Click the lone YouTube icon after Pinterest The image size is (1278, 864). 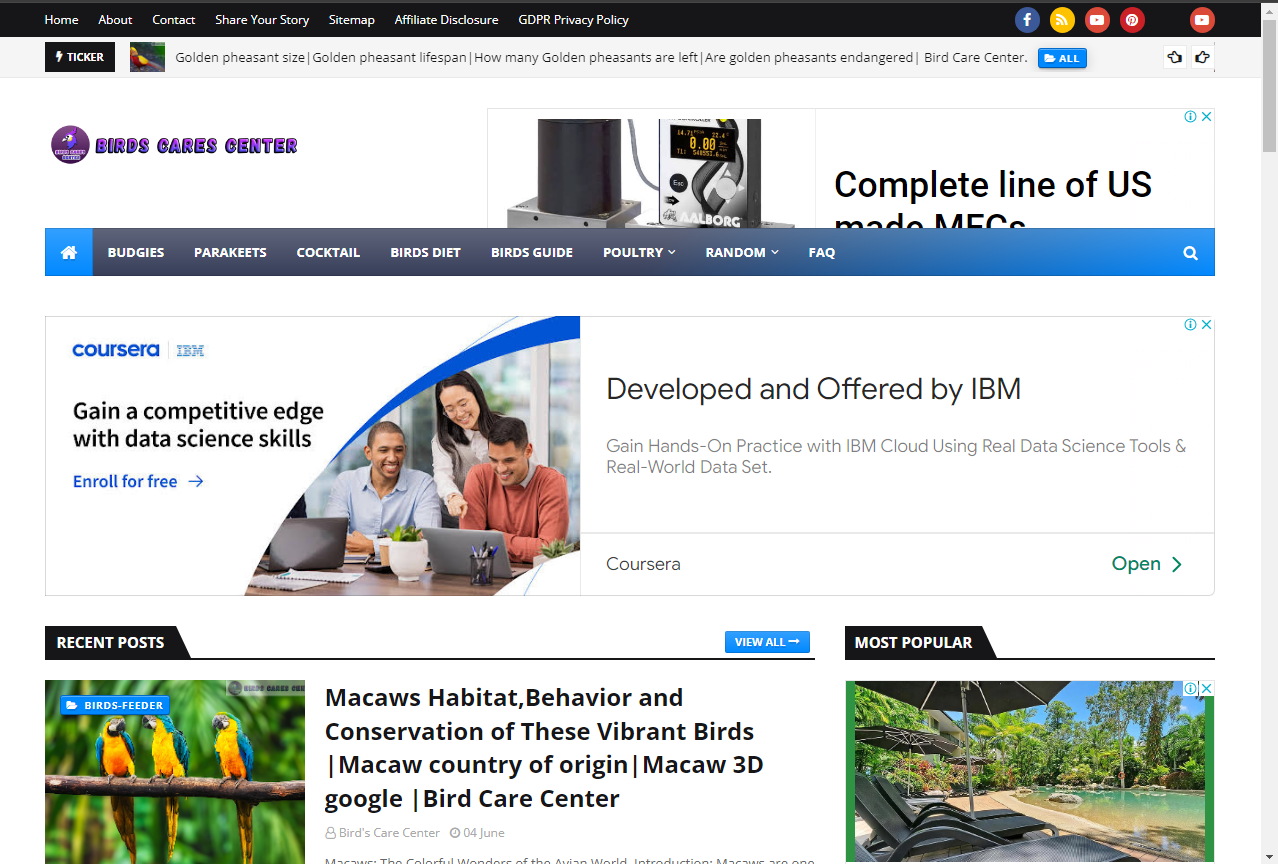coord(1202,20)
